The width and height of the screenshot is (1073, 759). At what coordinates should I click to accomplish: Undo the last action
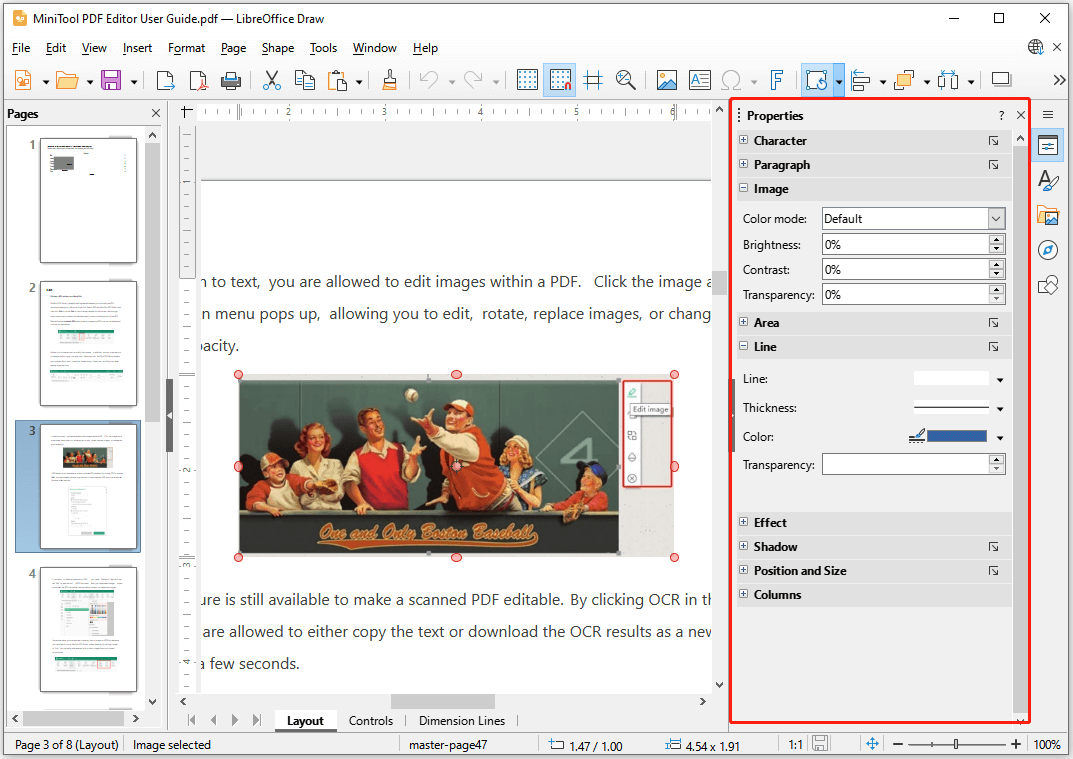pos(429,80)
